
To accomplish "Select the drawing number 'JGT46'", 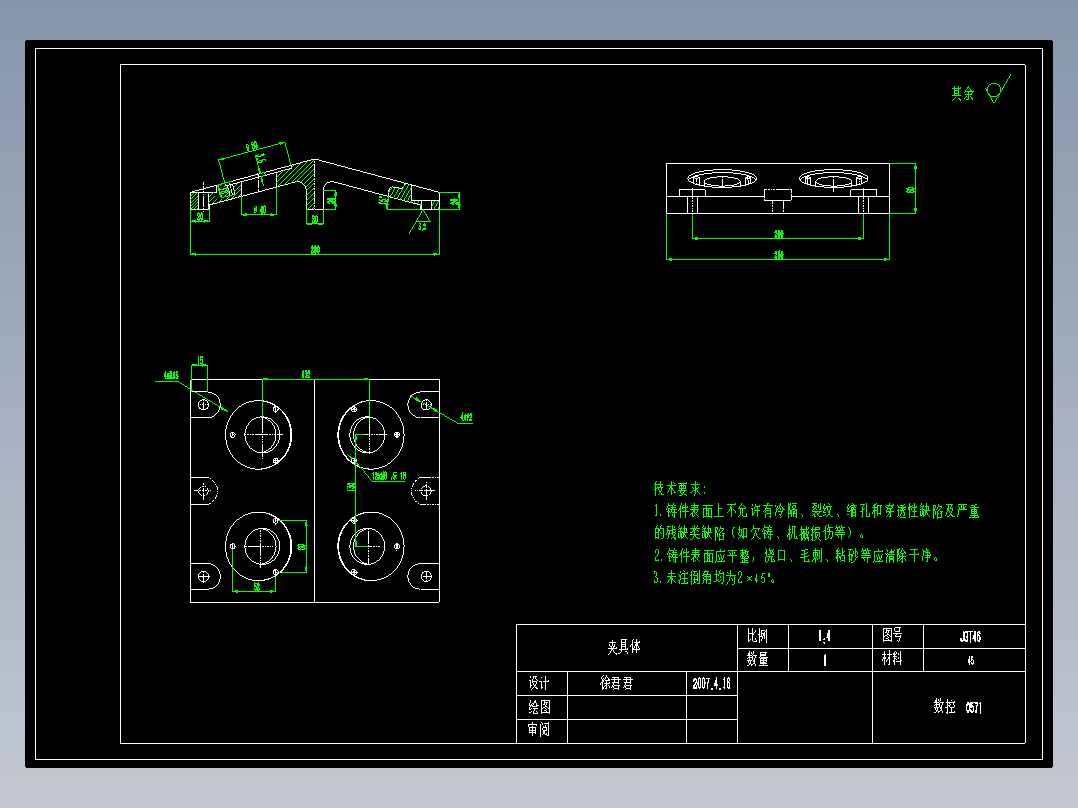I will [x=970, y=637].
